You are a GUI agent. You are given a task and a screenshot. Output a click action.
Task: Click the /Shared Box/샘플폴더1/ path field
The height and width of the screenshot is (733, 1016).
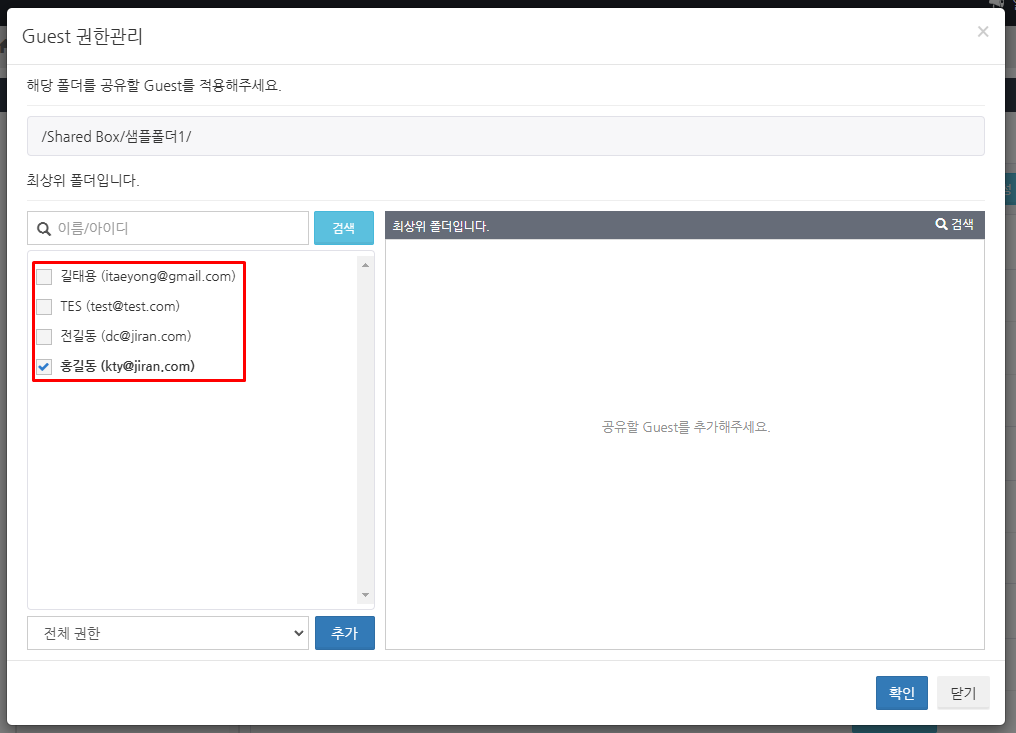point(505,136)
